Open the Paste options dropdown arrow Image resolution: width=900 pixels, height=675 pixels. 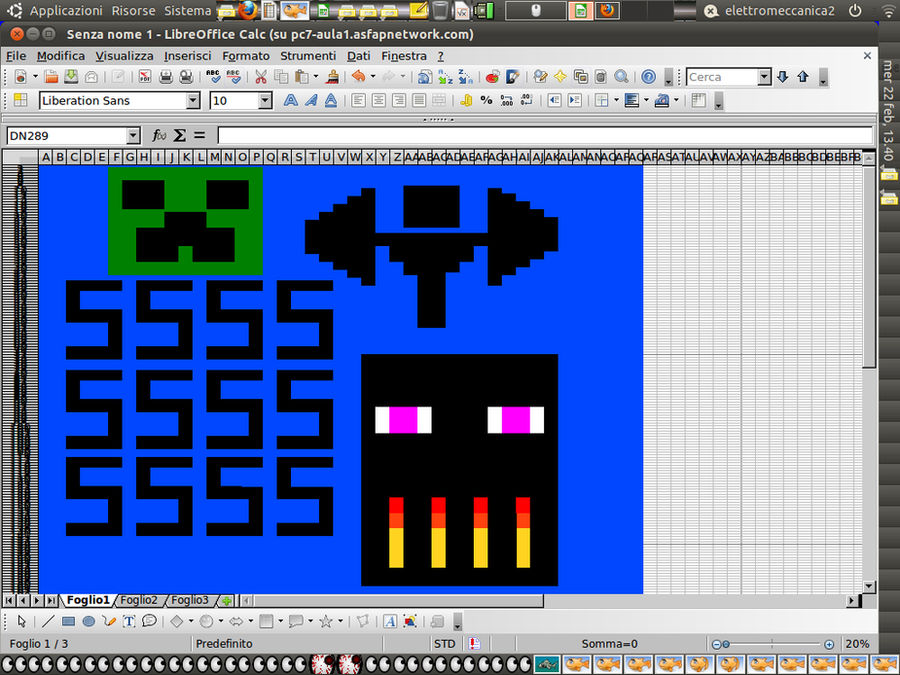pyautogui.click(x=316, y=76)
